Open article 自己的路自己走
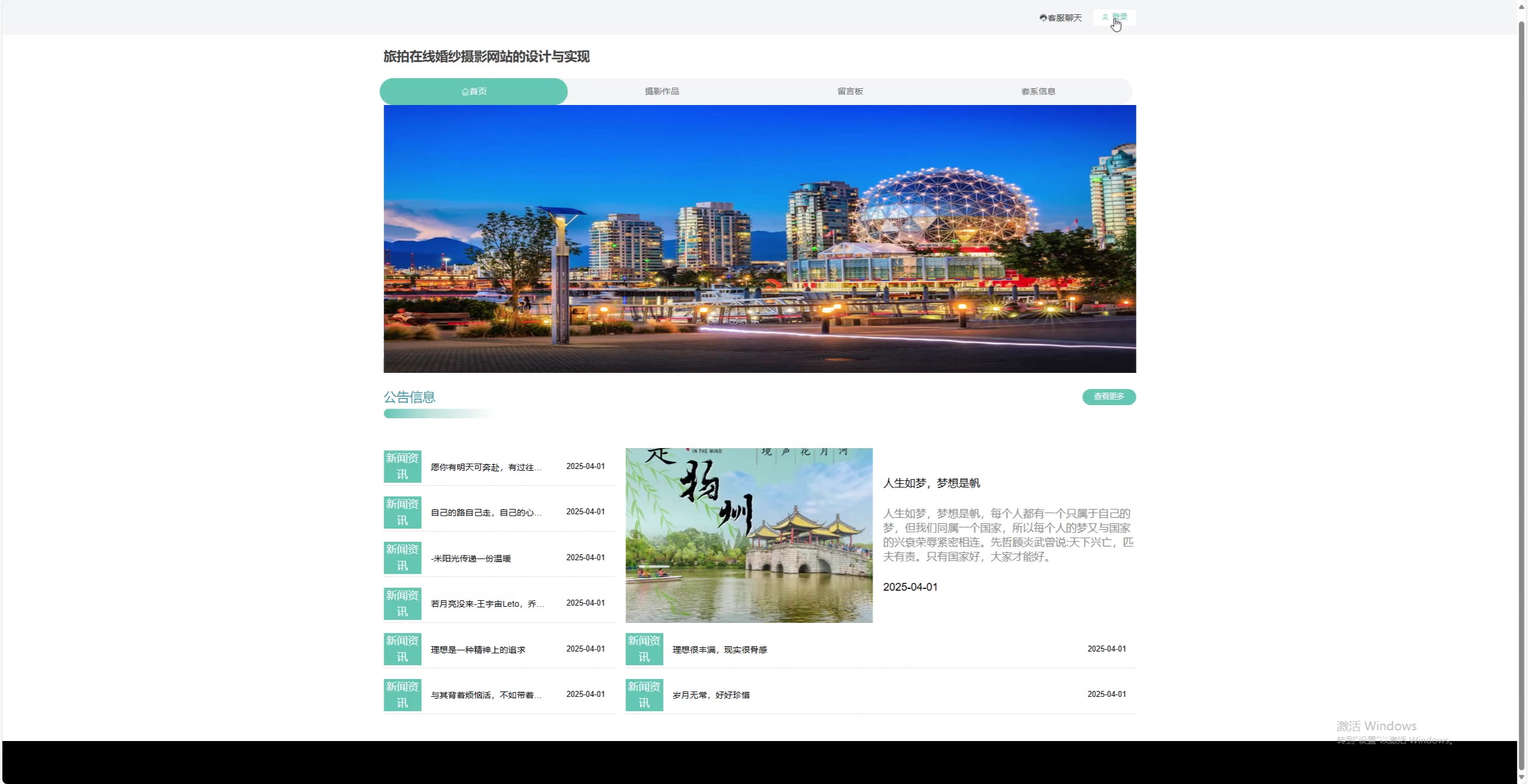Screen dimensions: 1528x784 [x=486, y=513]
